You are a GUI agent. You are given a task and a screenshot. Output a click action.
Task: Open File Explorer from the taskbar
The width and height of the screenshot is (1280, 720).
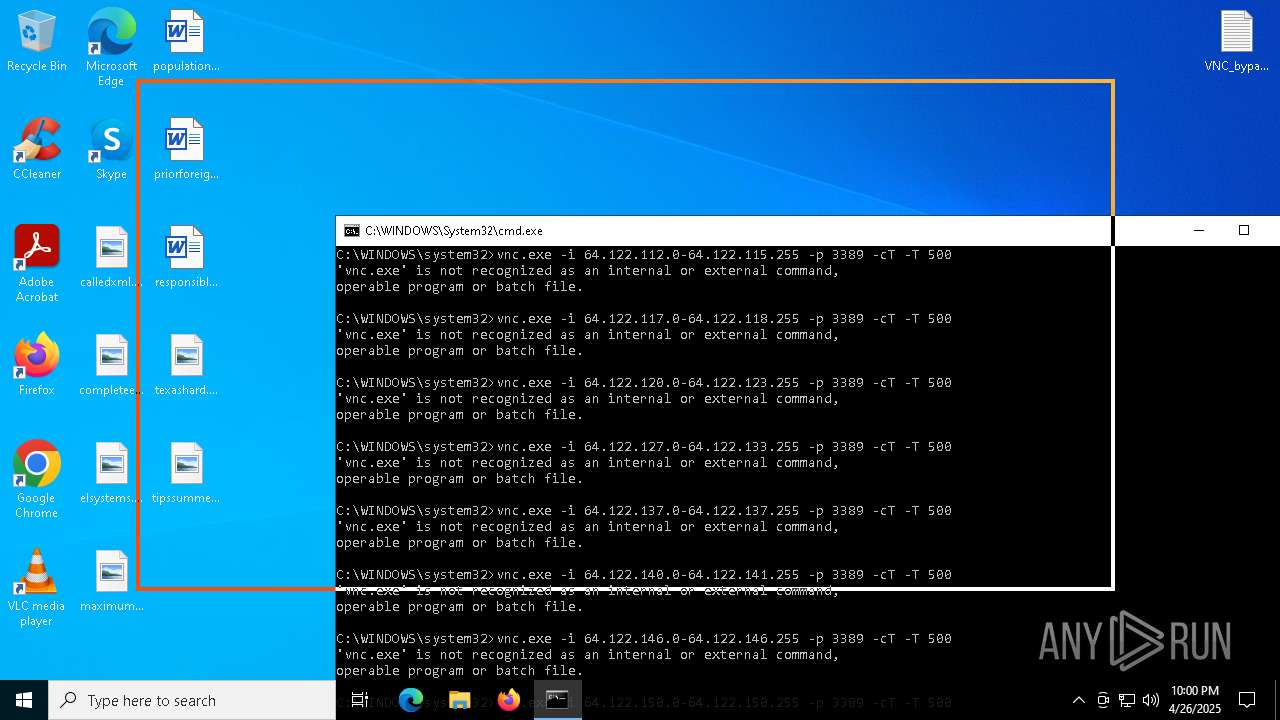[x=459, y=700]
